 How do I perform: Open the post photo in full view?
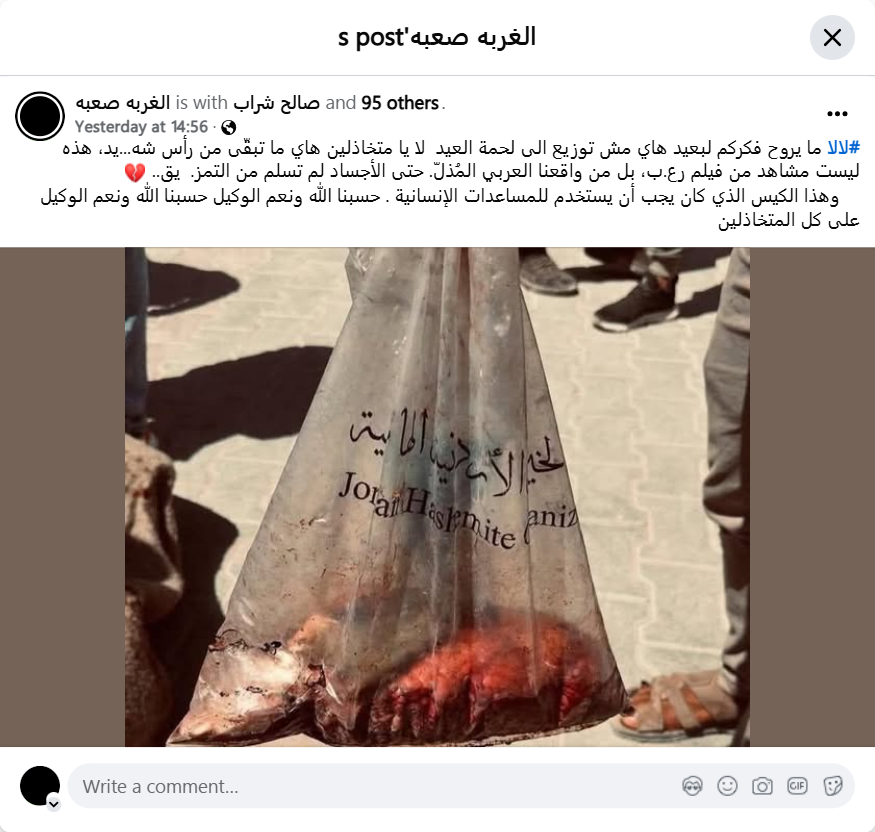point(437,497)
